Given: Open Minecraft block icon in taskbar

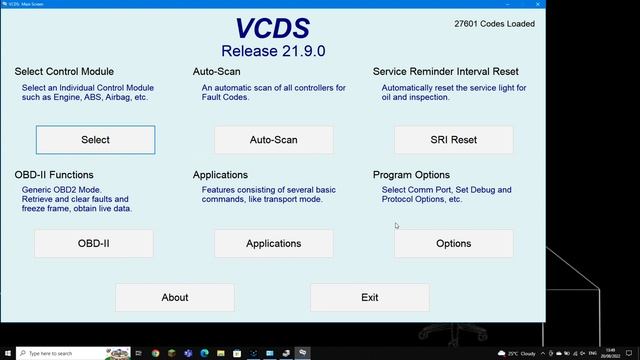Looking at the screenshot, I should (x=172, y=353).
